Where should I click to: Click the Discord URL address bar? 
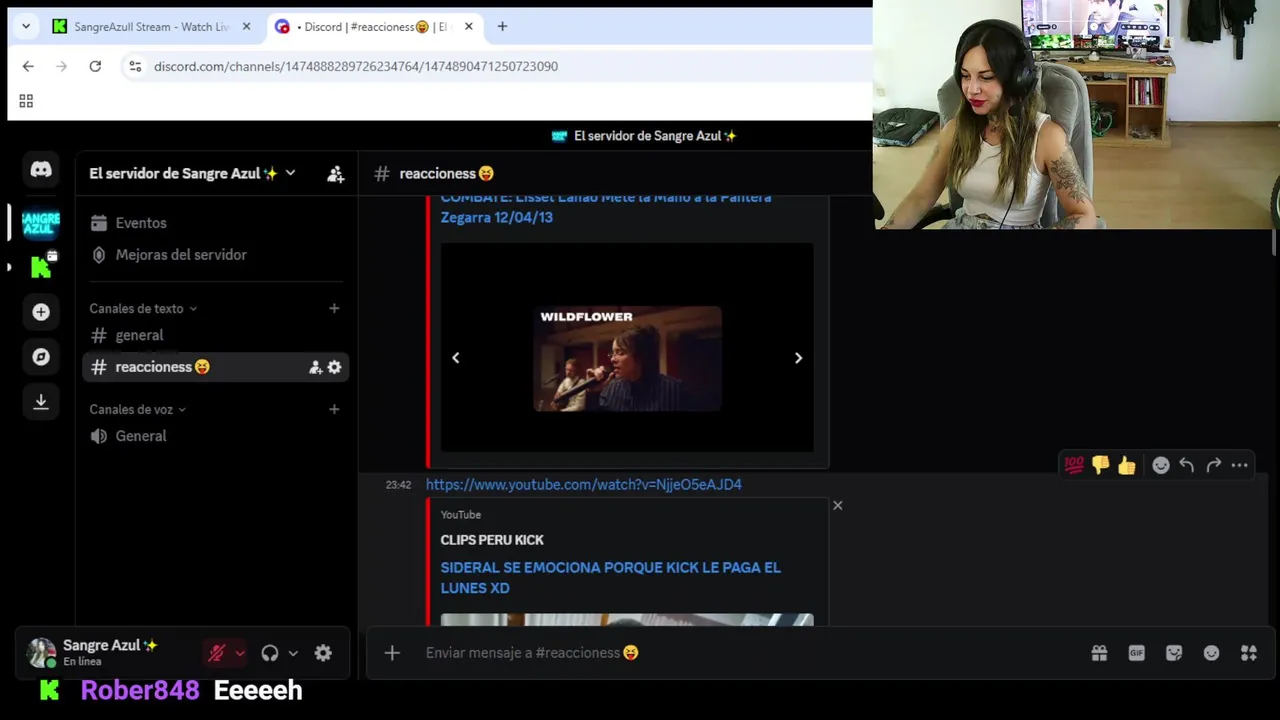pos(356,66)
